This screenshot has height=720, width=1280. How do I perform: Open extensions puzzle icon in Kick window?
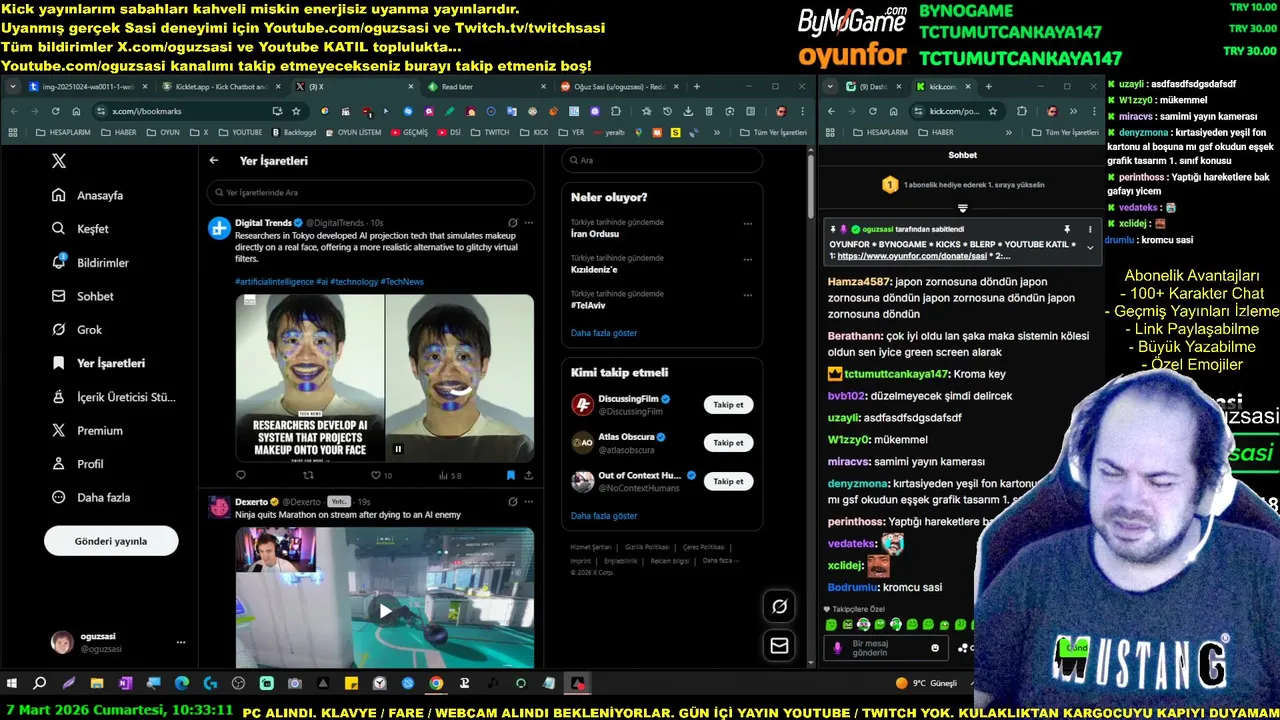pyautogui.click(x=1021, y=111)
